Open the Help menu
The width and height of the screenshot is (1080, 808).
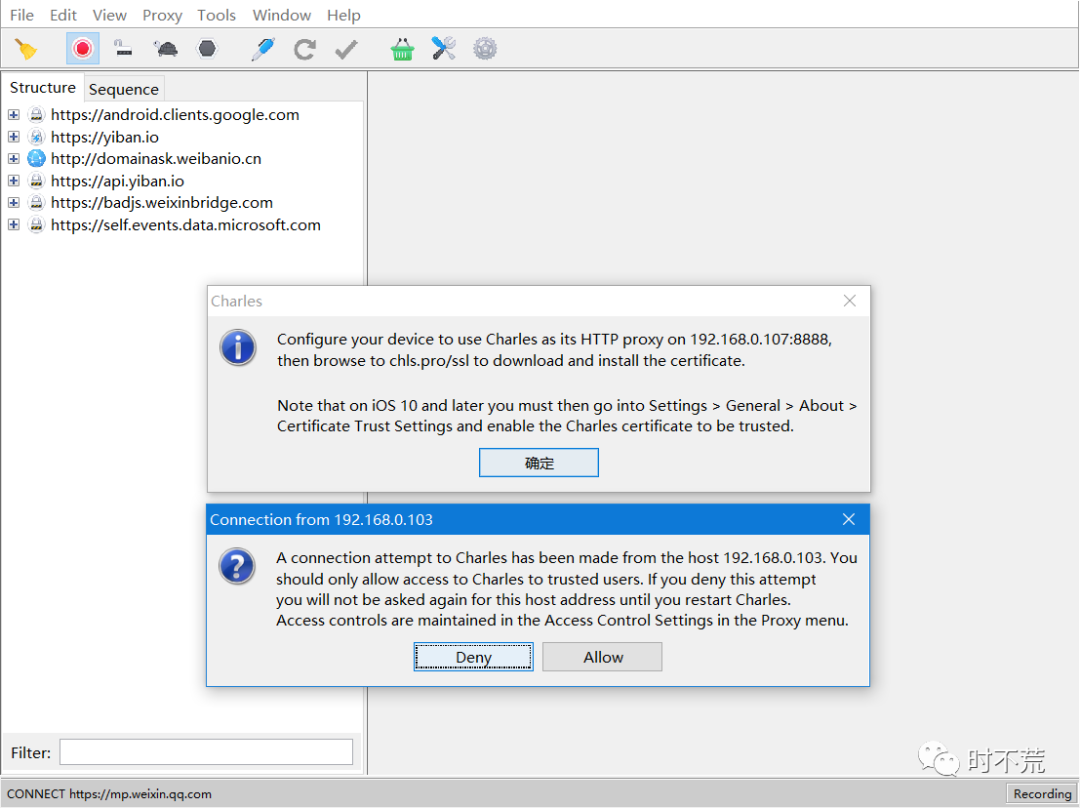(x=343, y=14)
